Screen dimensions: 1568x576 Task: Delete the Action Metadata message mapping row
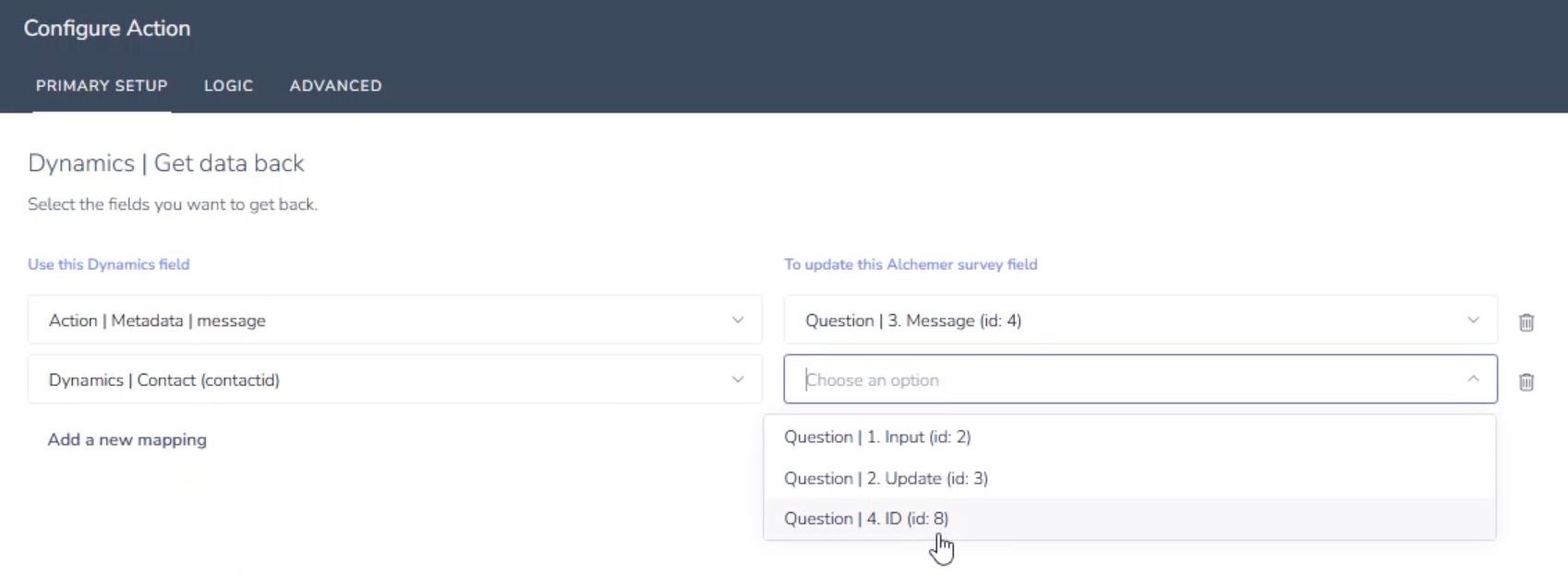(x=1526, y=322)
